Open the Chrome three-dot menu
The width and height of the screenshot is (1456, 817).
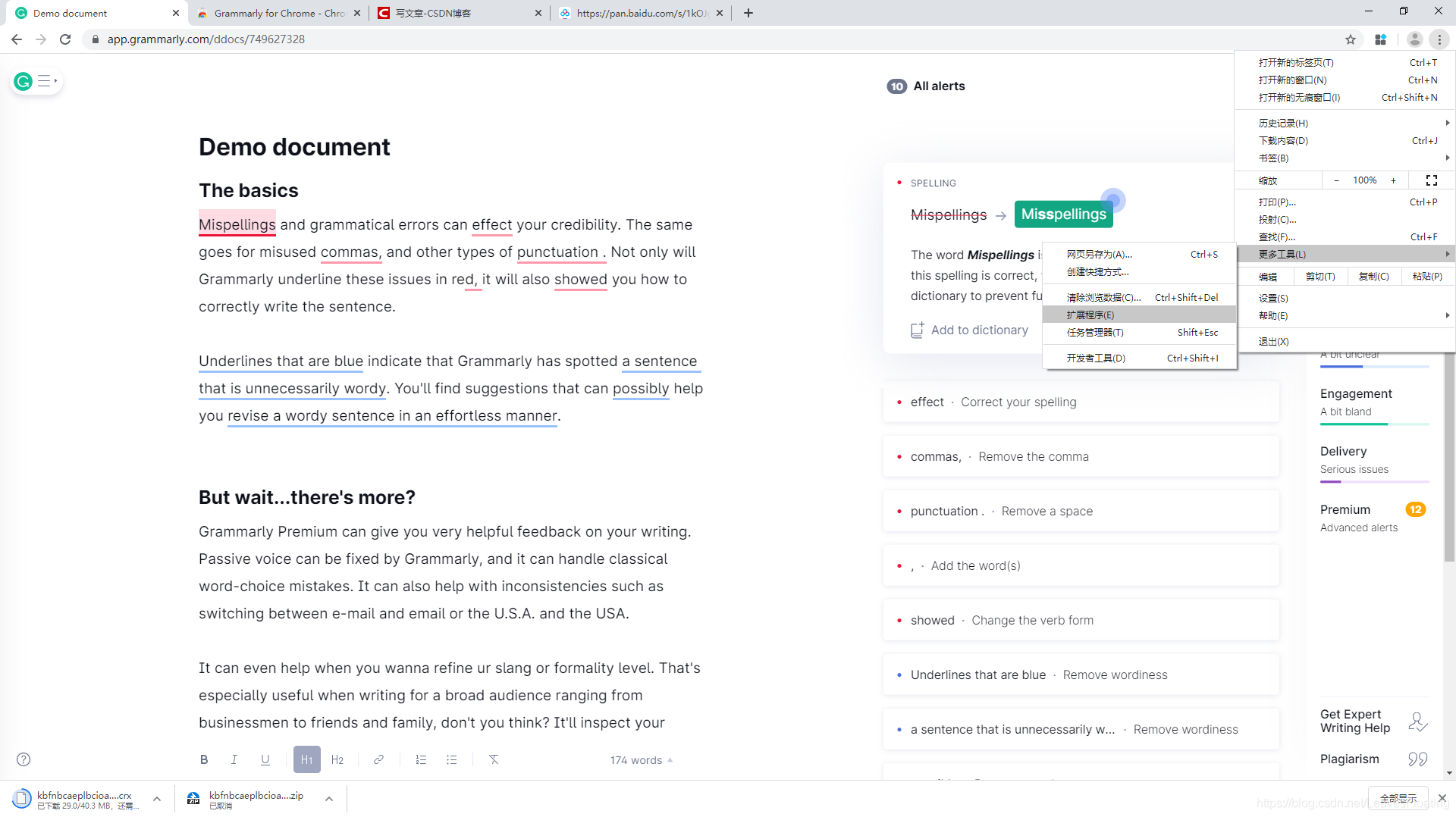coord(1439,39)
